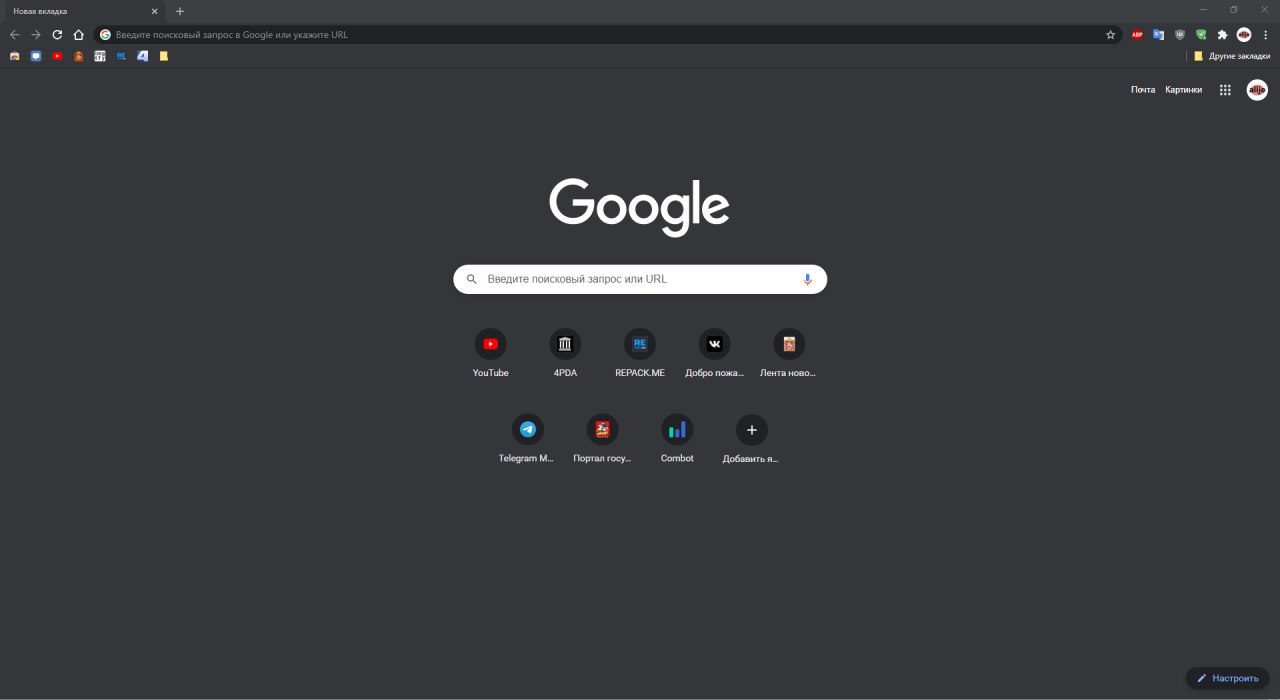Image resolution: width=1280 pixels, height=700 pixels.
Task: Open the black-and-white numbers grid bookmark
Action: click(x=100, y=56)
